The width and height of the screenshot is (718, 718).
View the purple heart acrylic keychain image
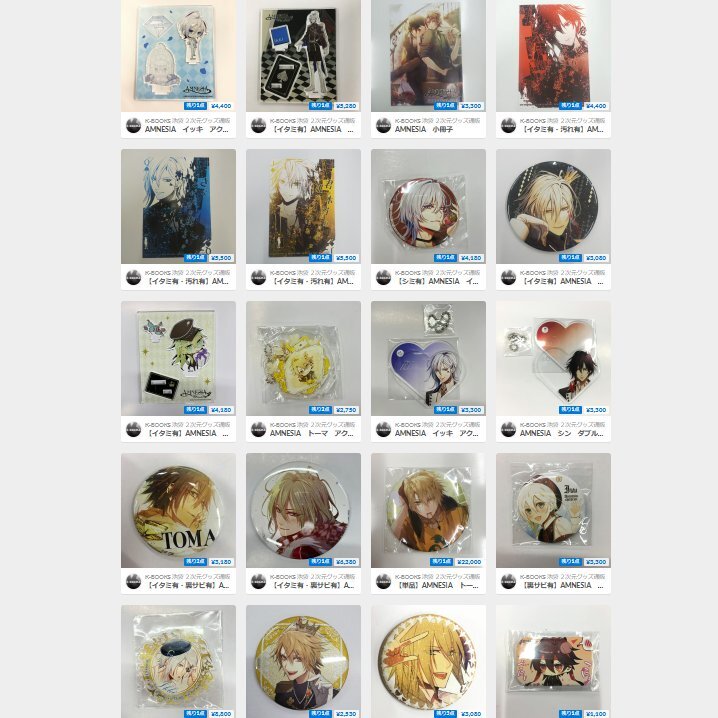point(428,359)
